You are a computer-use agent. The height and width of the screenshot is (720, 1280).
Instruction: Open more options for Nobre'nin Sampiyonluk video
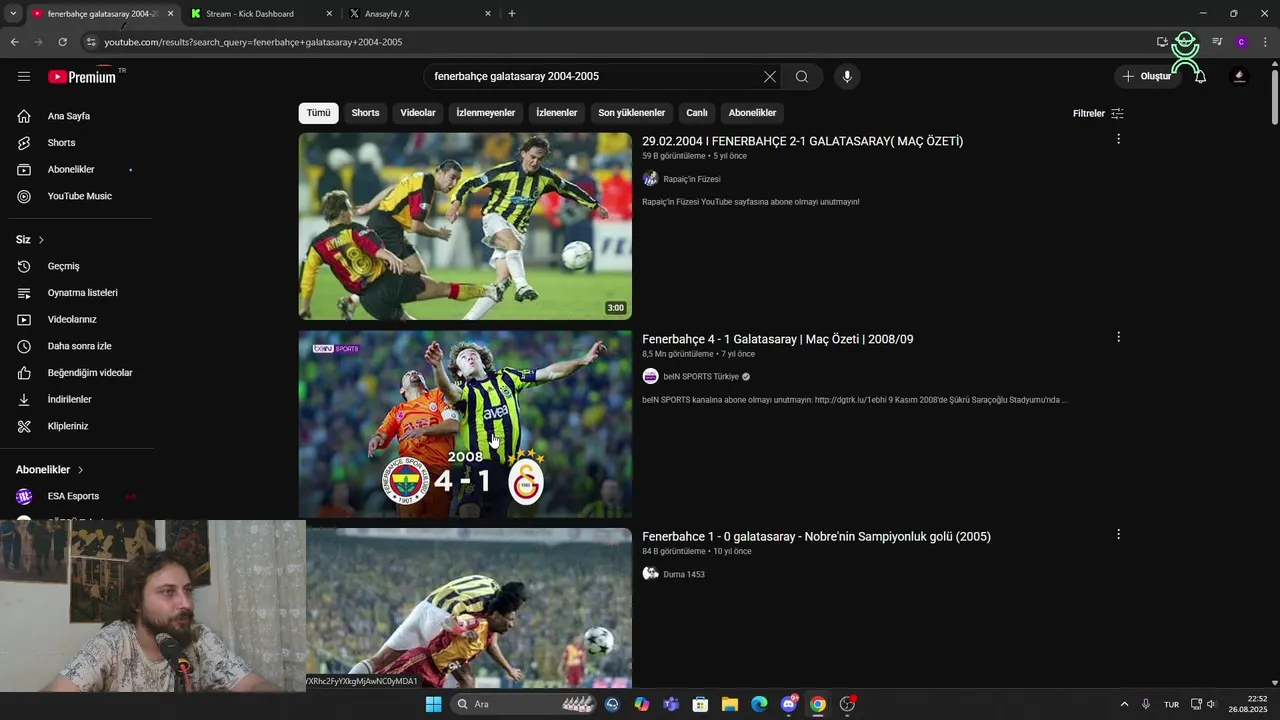click(x=1118, y=534)
